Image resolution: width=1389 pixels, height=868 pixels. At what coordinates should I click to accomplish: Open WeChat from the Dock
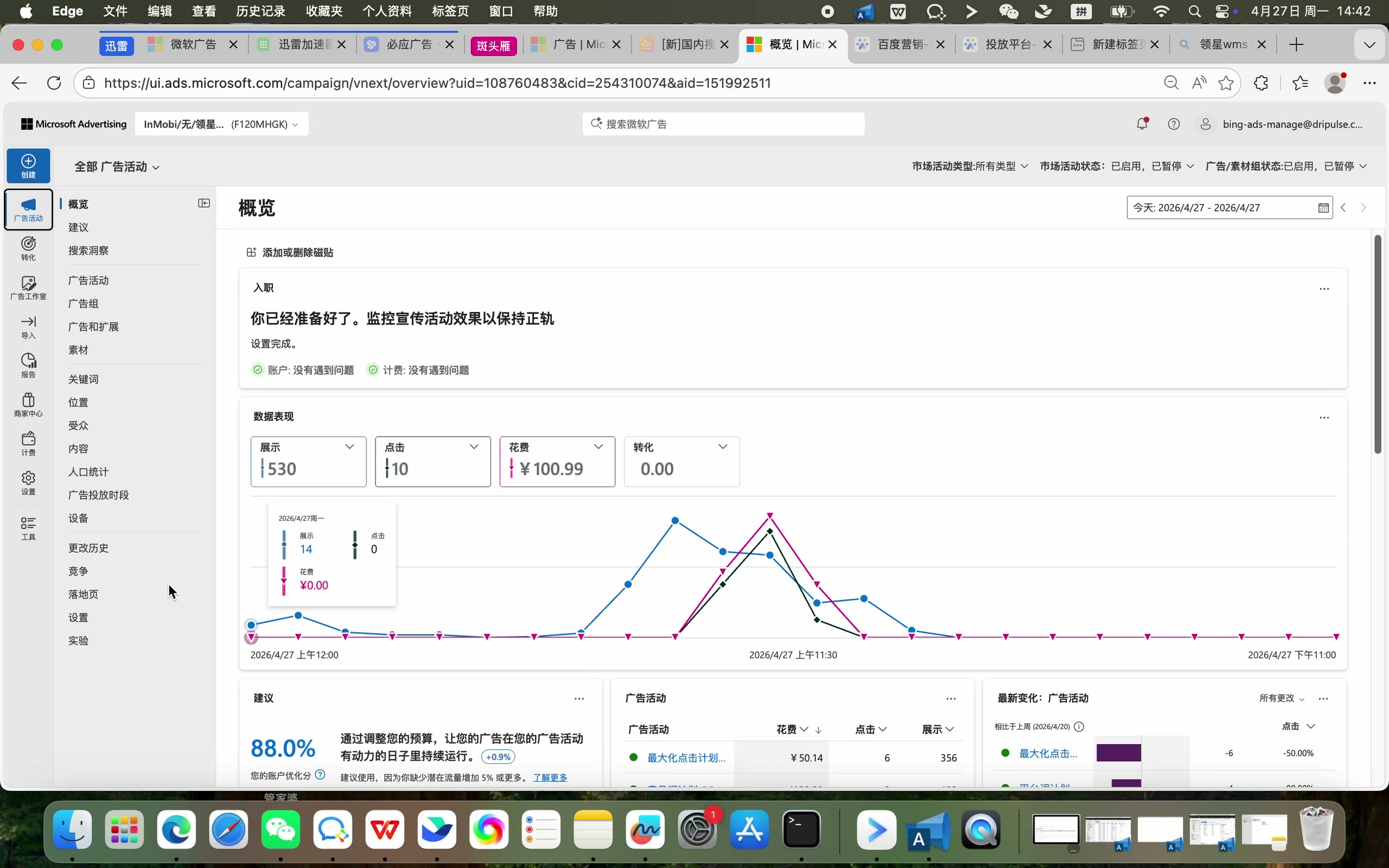point(281,829)
